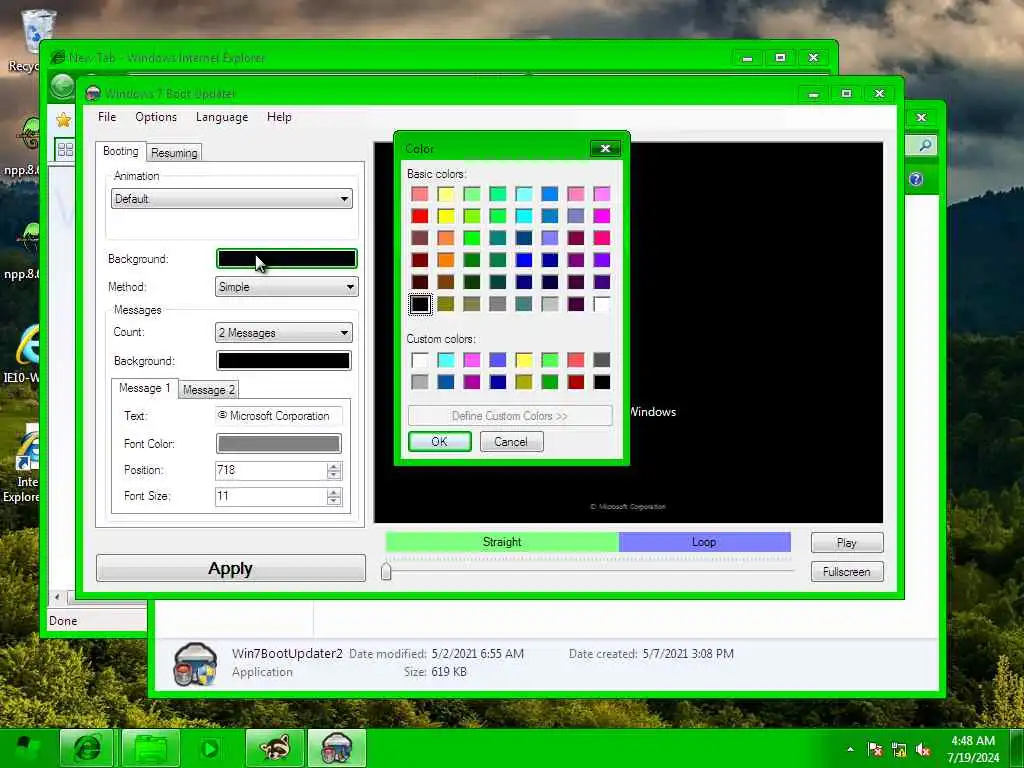Open the Action Center flag tray icon
This screenshot has height=768, width=1024.
[875, 749]
